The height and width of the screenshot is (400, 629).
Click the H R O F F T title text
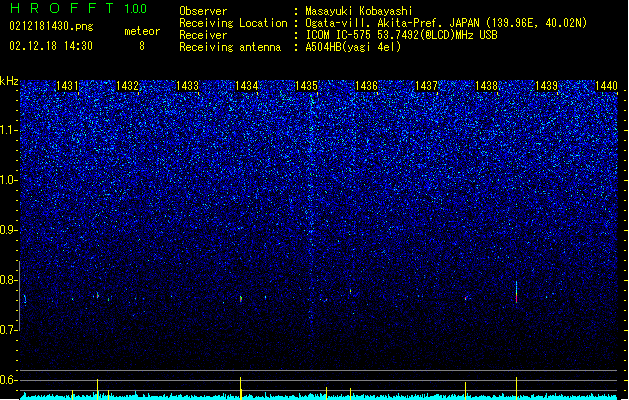pyautogui.click(x=62, y=8)
